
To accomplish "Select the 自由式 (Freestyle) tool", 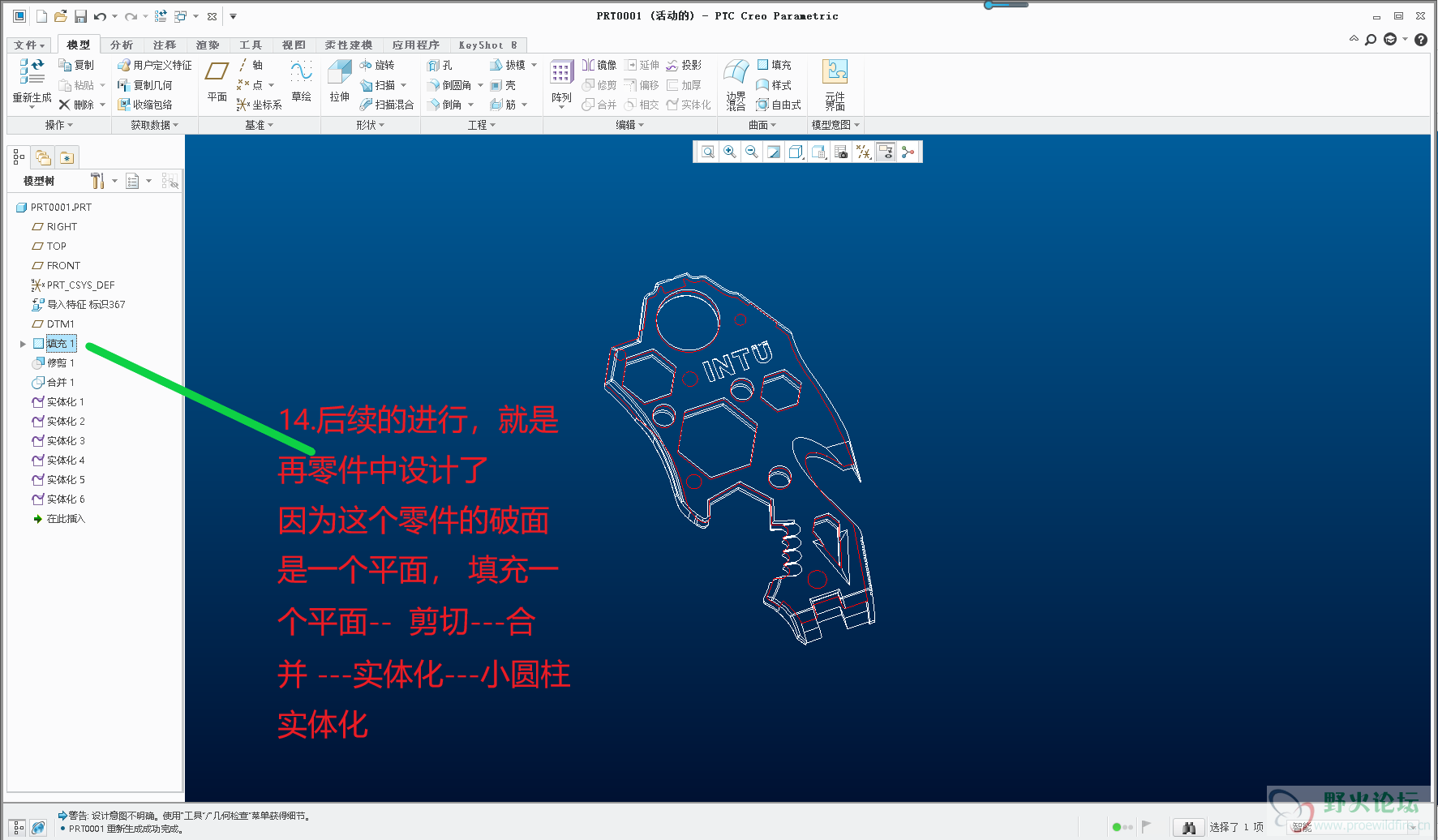I will click(779, 105).
